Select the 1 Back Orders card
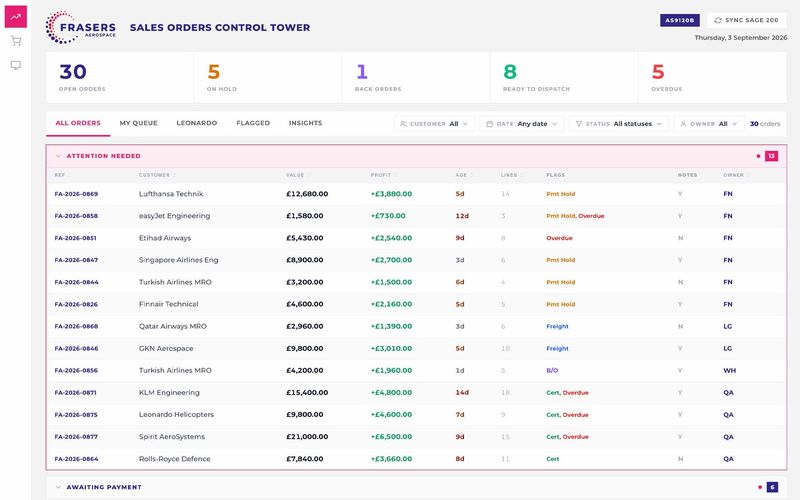800x500 pixels. [416, 78]
